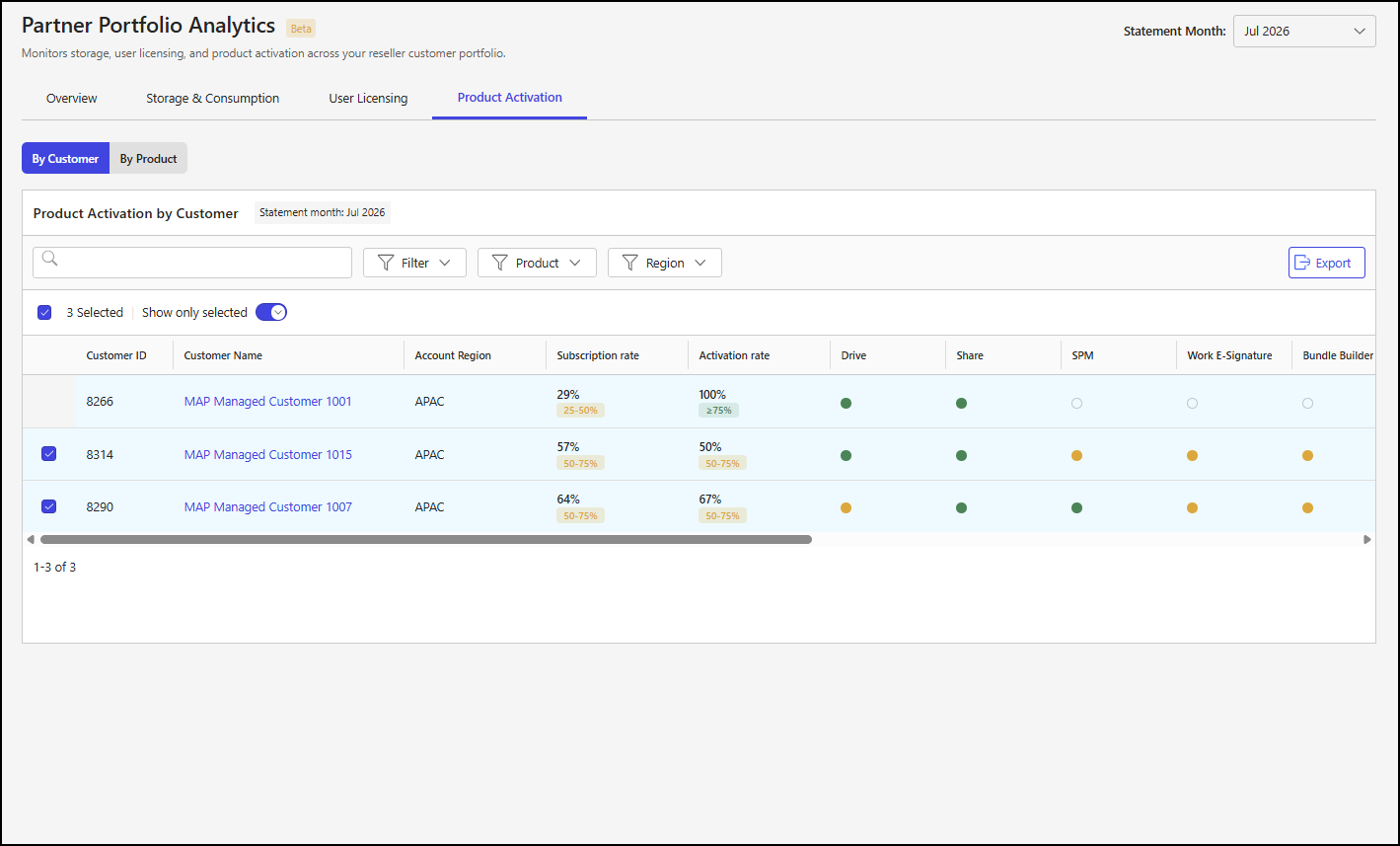Click the search magnifier icon
Image resolution: width=1400 pixels, height=846 pixels.
tap(50, 259)
